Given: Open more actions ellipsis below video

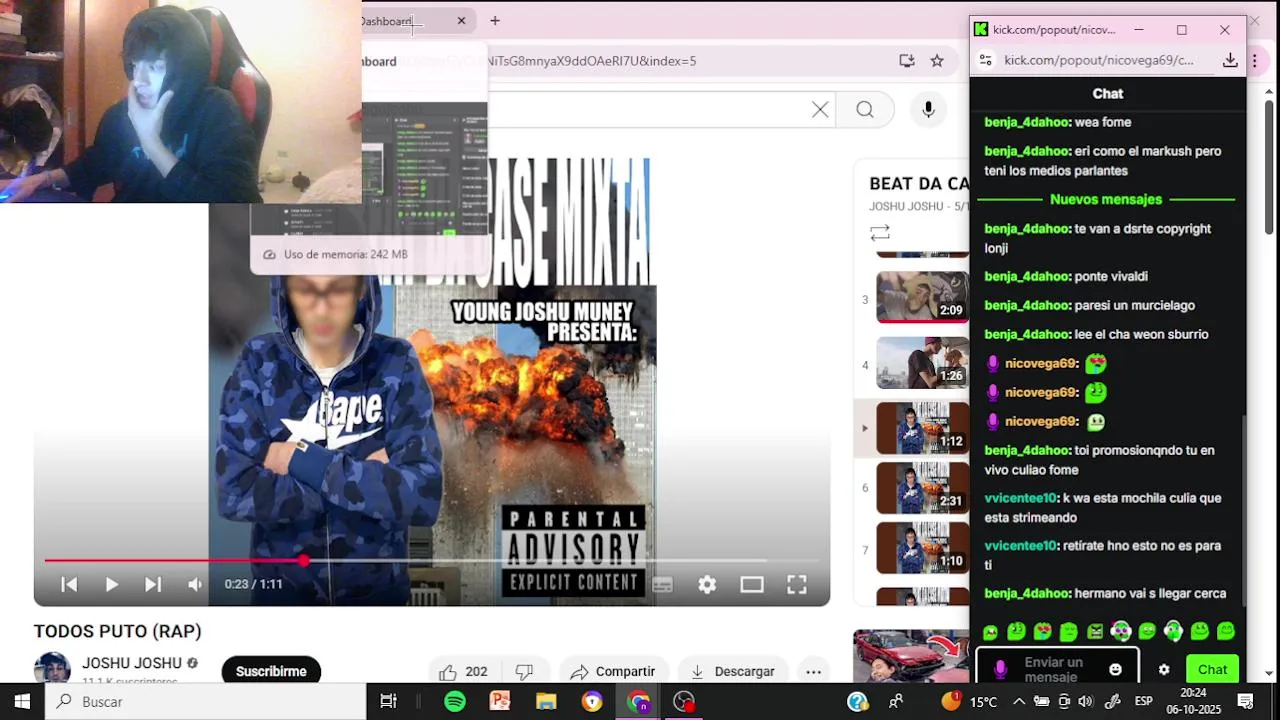Looking at the screenshot, I should (x=814, y=672).
